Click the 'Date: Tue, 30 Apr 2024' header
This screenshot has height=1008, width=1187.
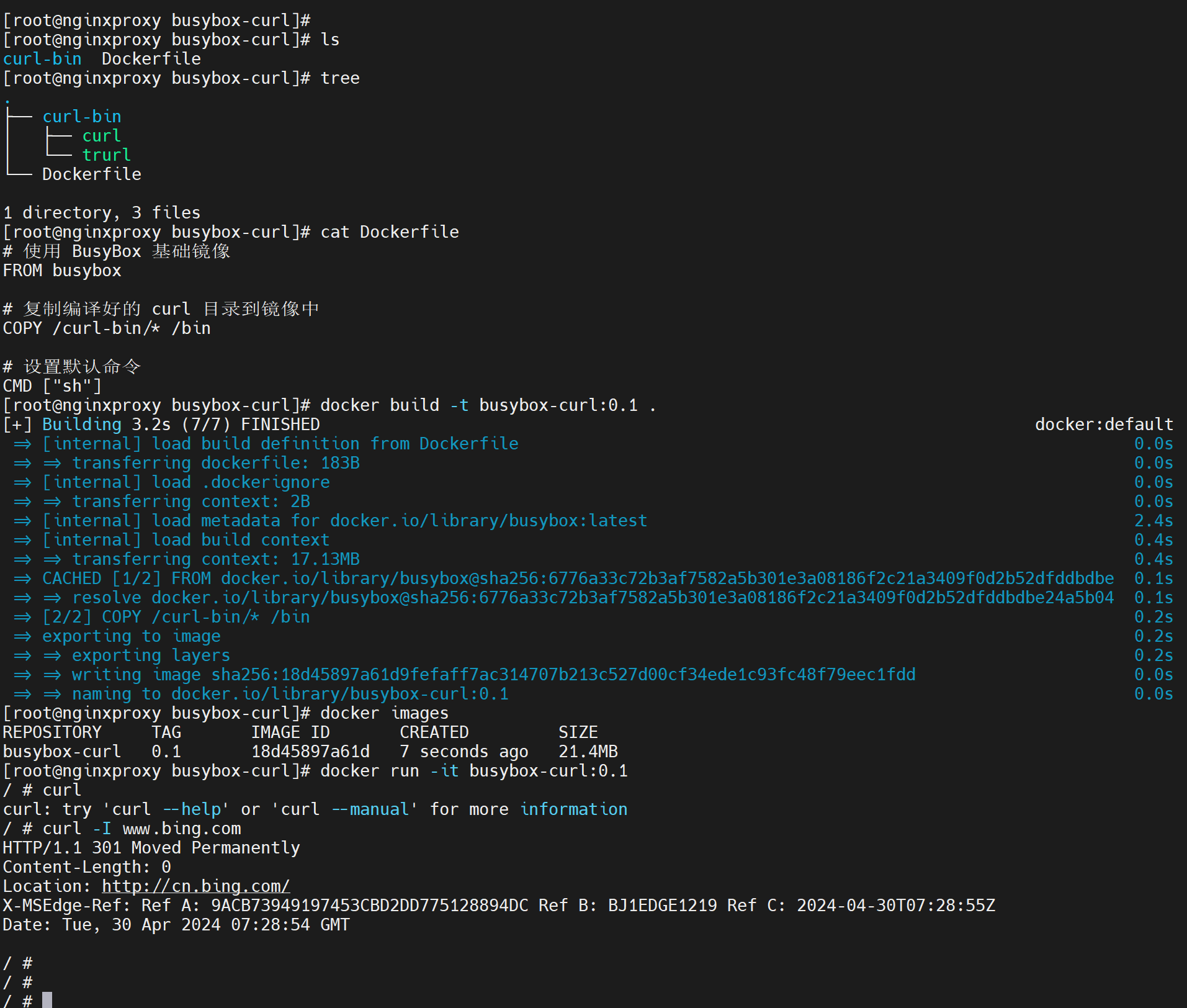click(176, 925)
